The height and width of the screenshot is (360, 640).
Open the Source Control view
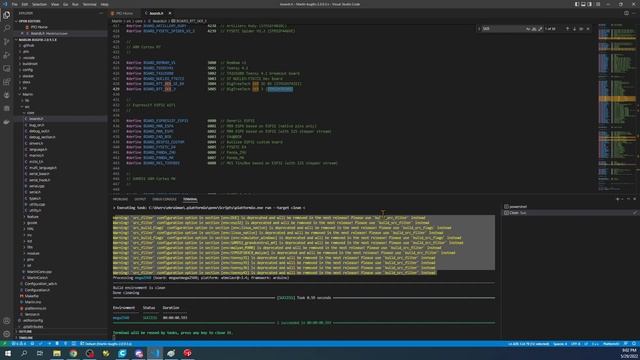[7, 42]
